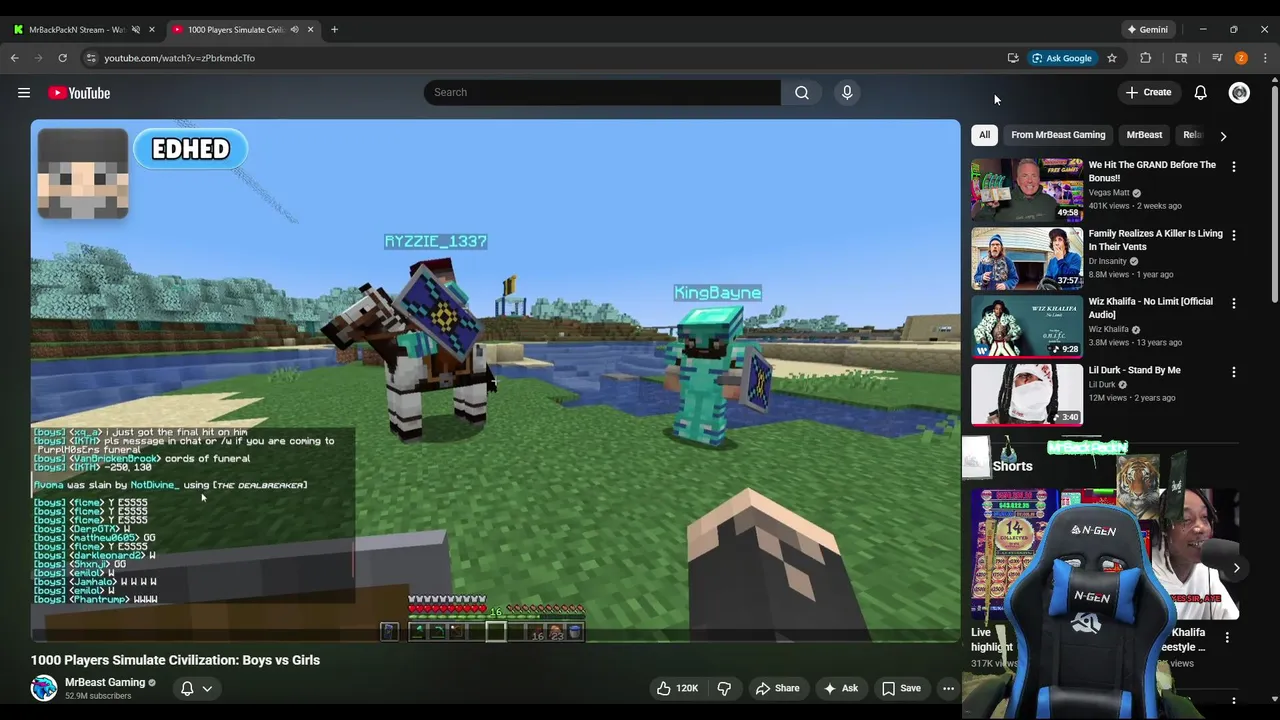Expand notification options chevron beside bell

pyautogui.click(x=207, y=688)
